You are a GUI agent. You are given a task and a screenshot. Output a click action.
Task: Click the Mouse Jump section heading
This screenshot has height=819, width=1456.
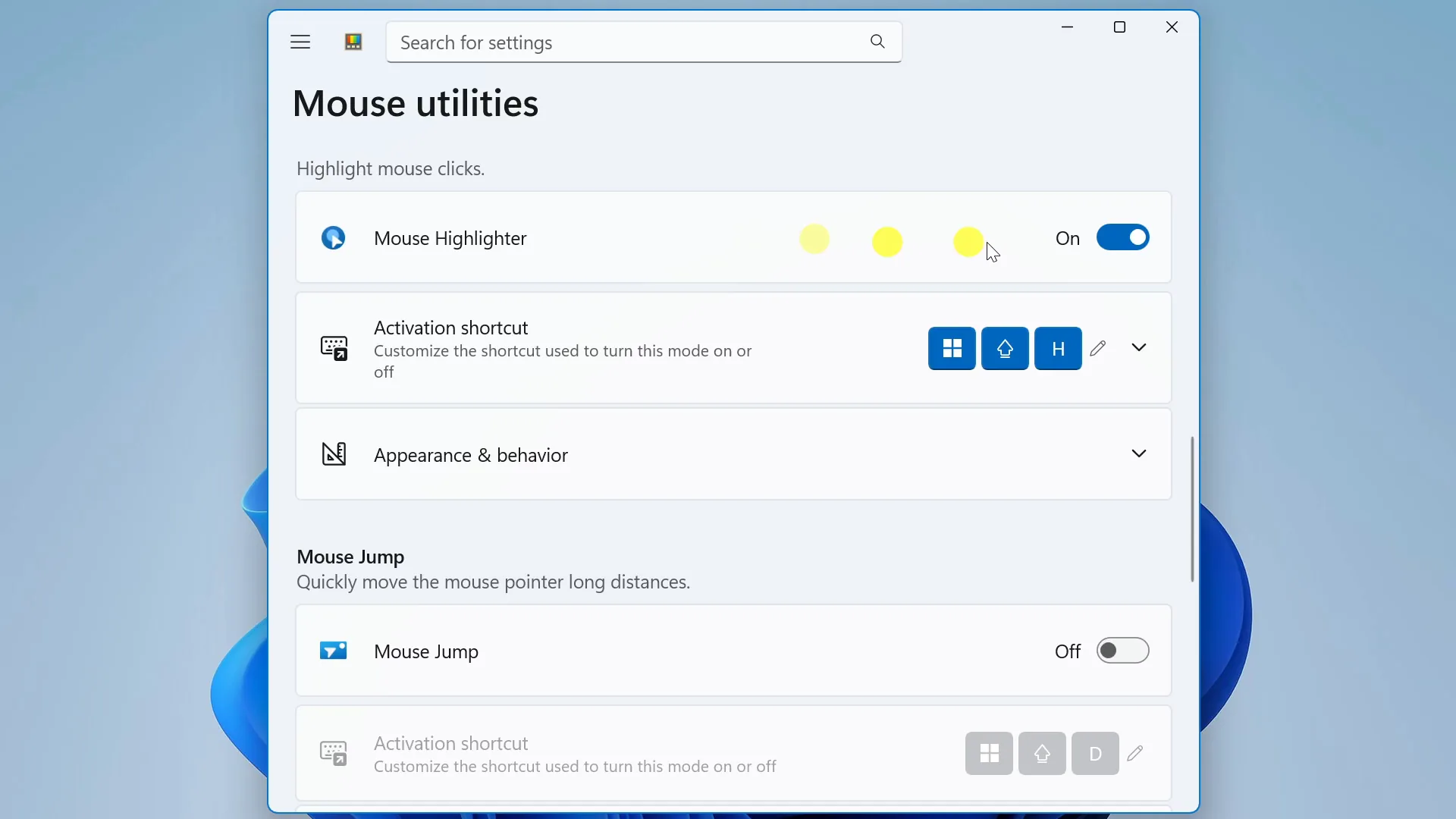(350, 557)
